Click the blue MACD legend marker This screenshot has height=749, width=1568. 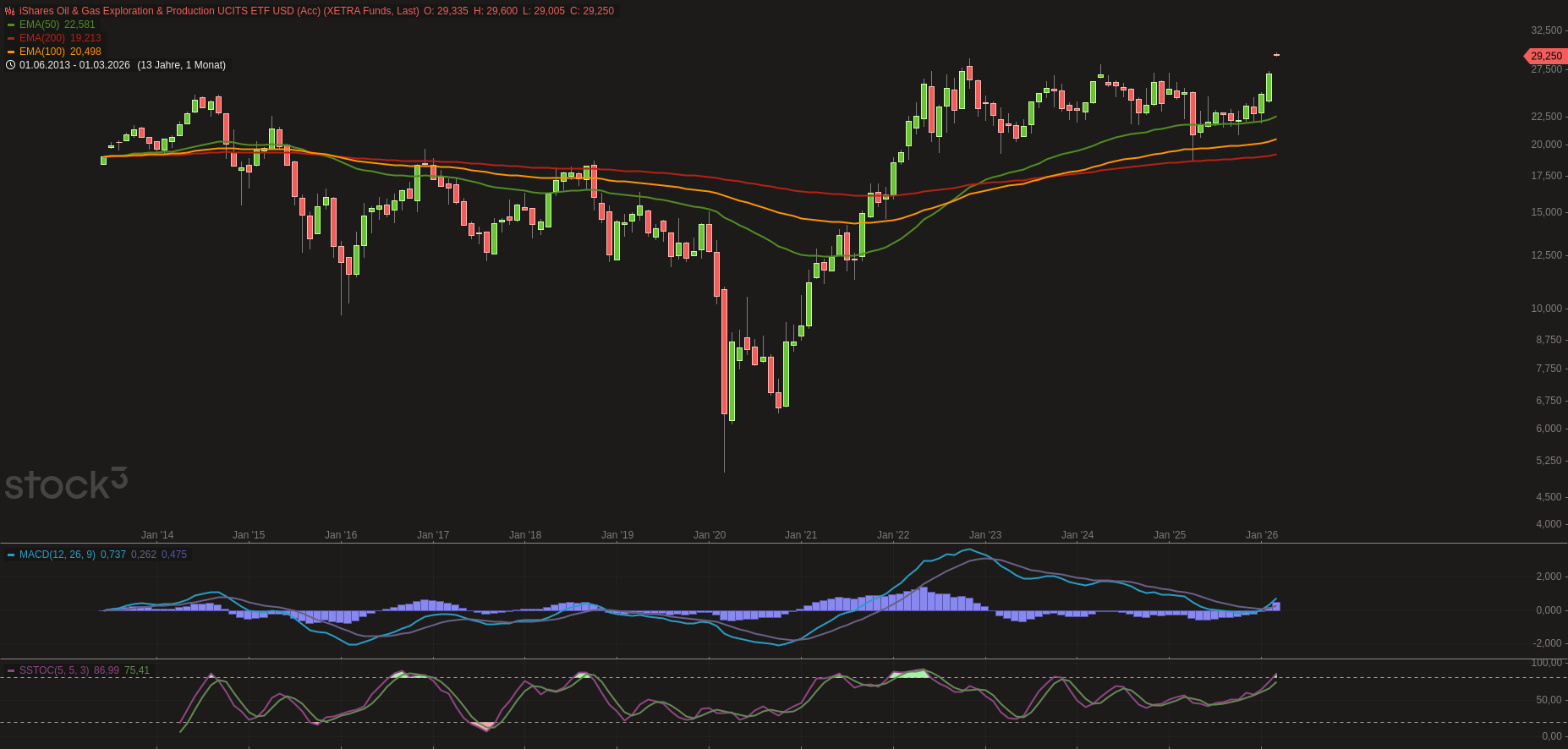click(x=11, y=555)
